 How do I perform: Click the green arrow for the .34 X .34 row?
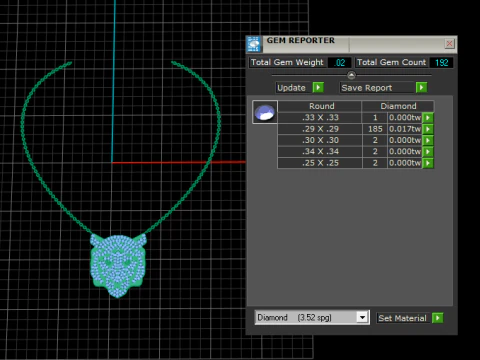428,152
